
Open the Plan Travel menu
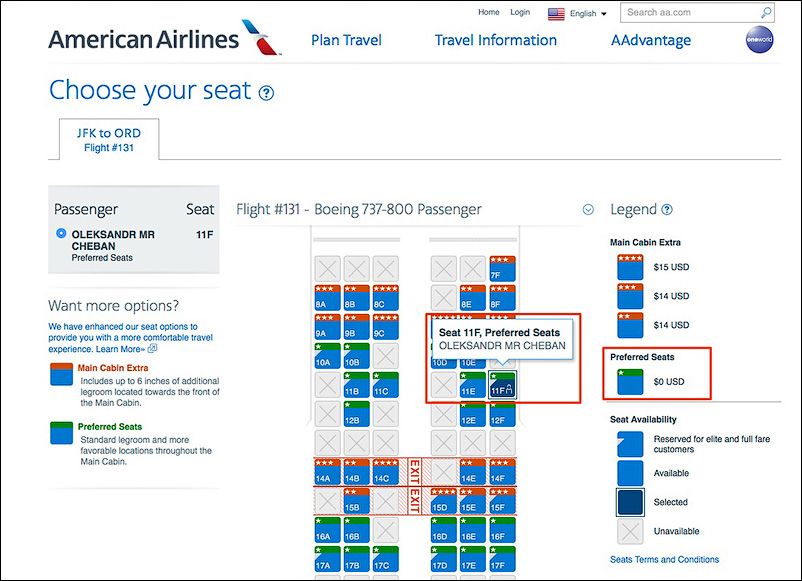[346, 40]
